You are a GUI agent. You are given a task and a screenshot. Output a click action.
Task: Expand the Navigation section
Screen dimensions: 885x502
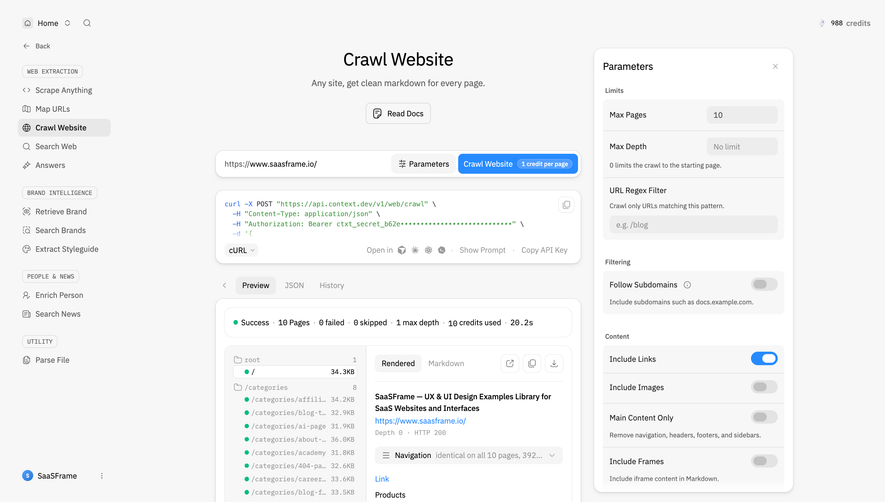point(469,455)
